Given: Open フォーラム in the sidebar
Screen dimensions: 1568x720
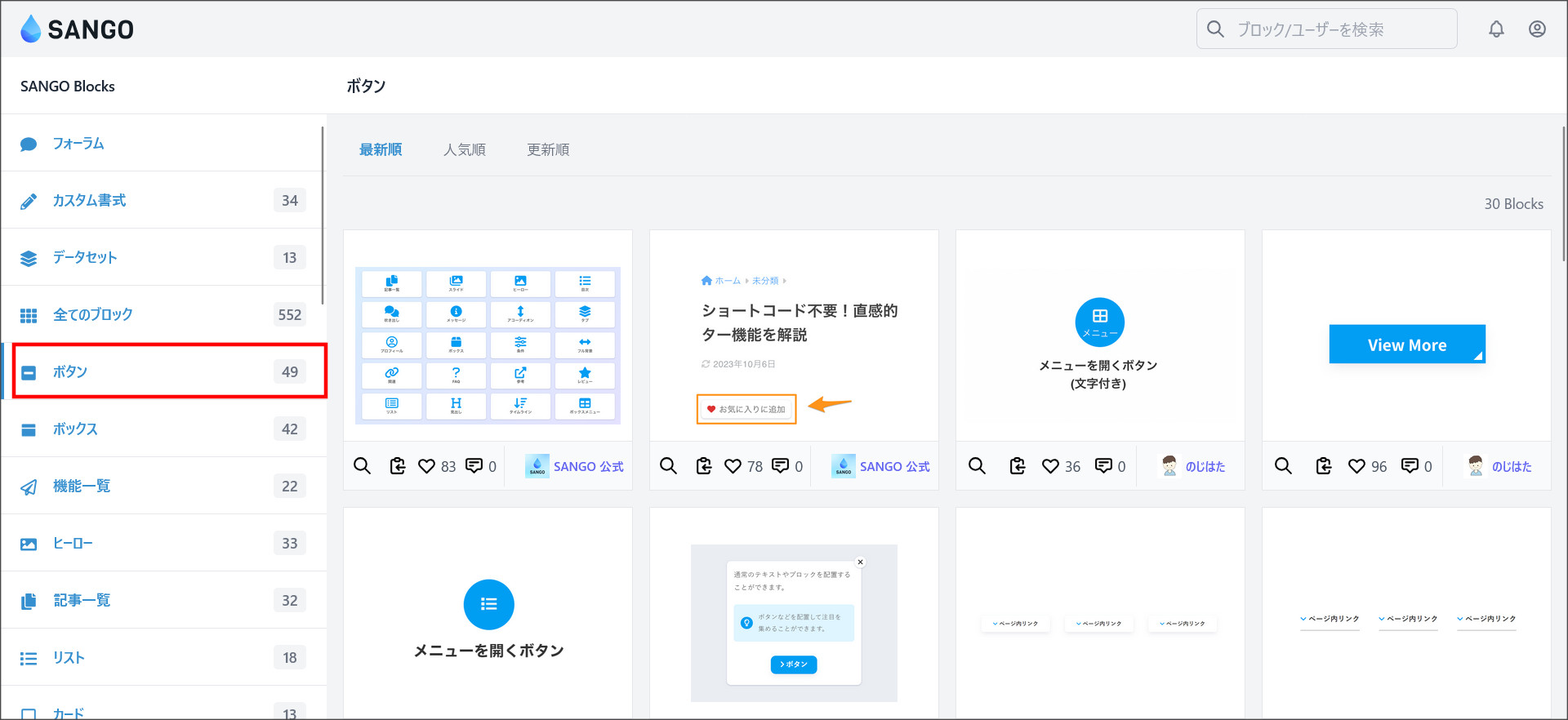Looking at the screenshot, I should click(78, 144).
